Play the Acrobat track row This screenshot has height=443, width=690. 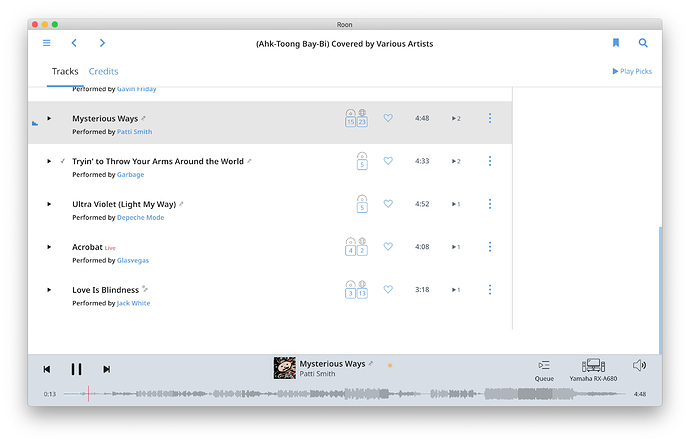(x=49, y=247)
